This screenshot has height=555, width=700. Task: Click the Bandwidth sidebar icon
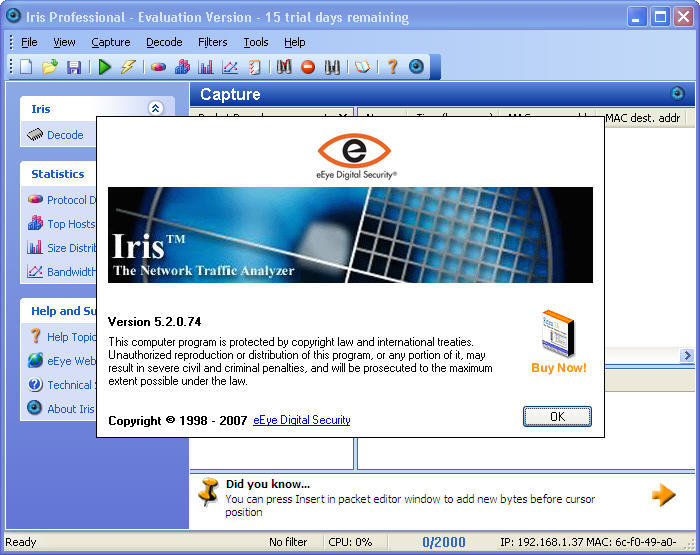(35, 271)
